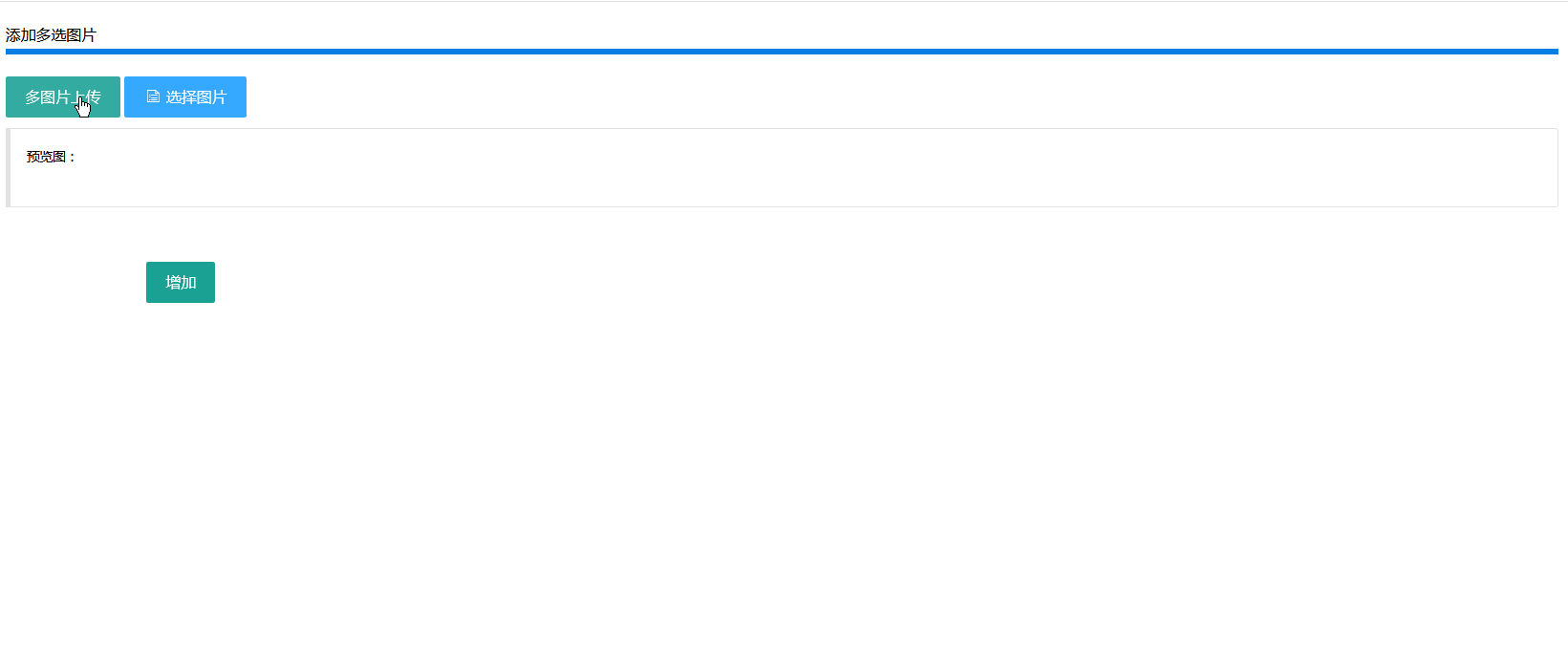Open the image chooser via 选择图片
Viewport: 1568px width, 665px height.
tap(185, 97)
